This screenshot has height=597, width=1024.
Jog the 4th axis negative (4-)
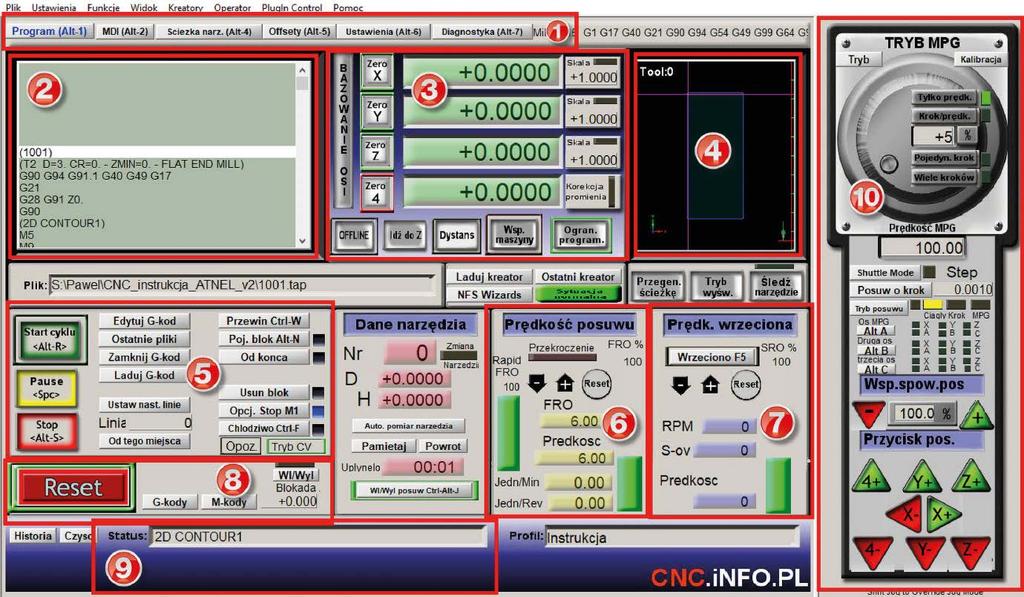872,552
